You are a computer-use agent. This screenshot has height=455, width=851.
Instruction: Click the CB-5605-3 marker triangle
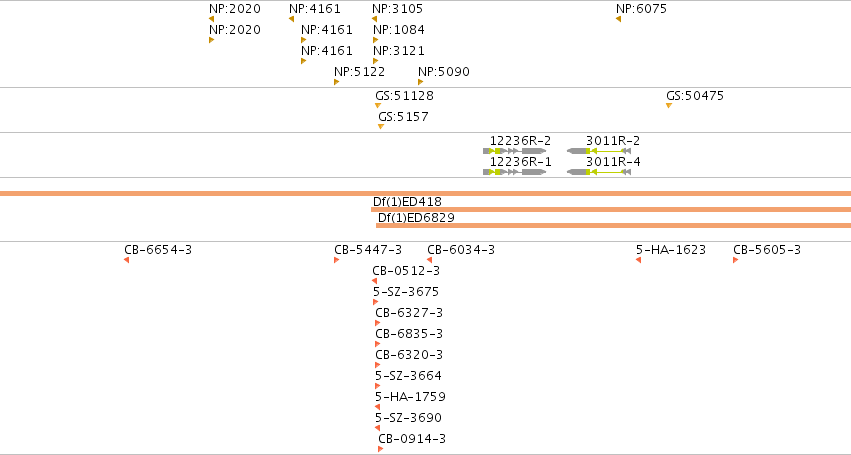(x=735, y=260)
